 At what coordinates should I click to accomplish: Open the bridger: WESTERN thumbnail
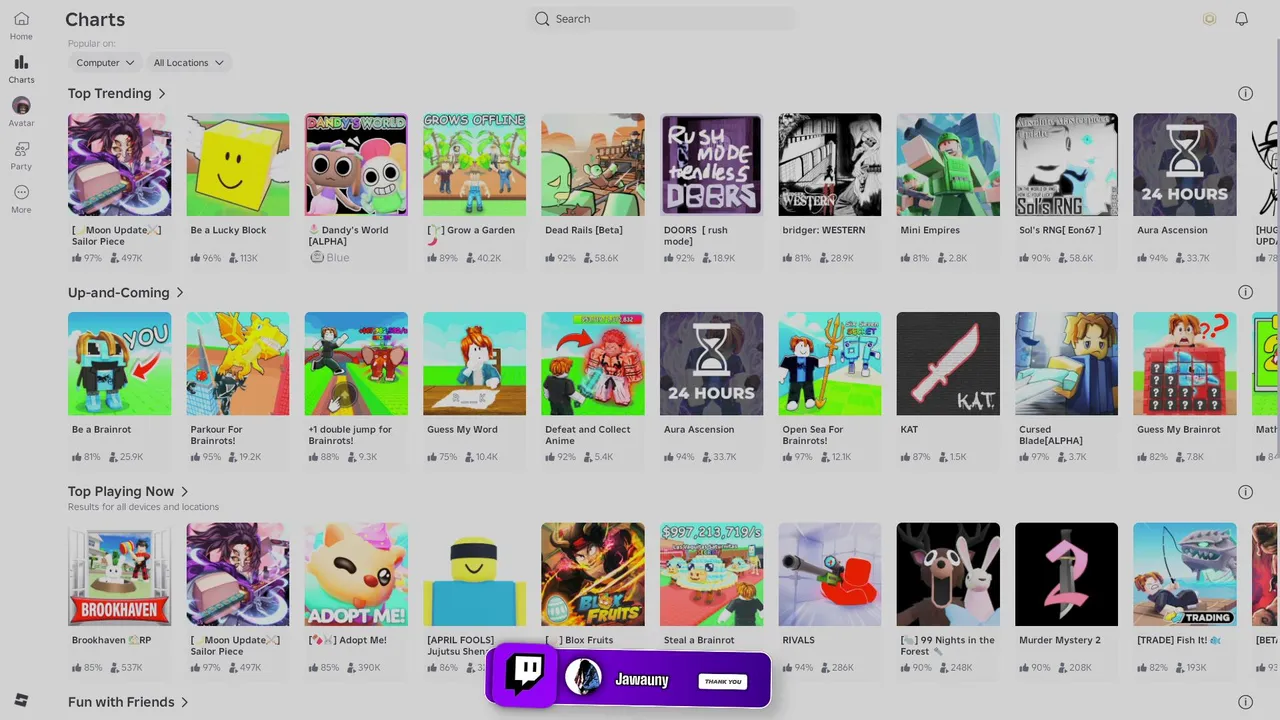(830, 164)
